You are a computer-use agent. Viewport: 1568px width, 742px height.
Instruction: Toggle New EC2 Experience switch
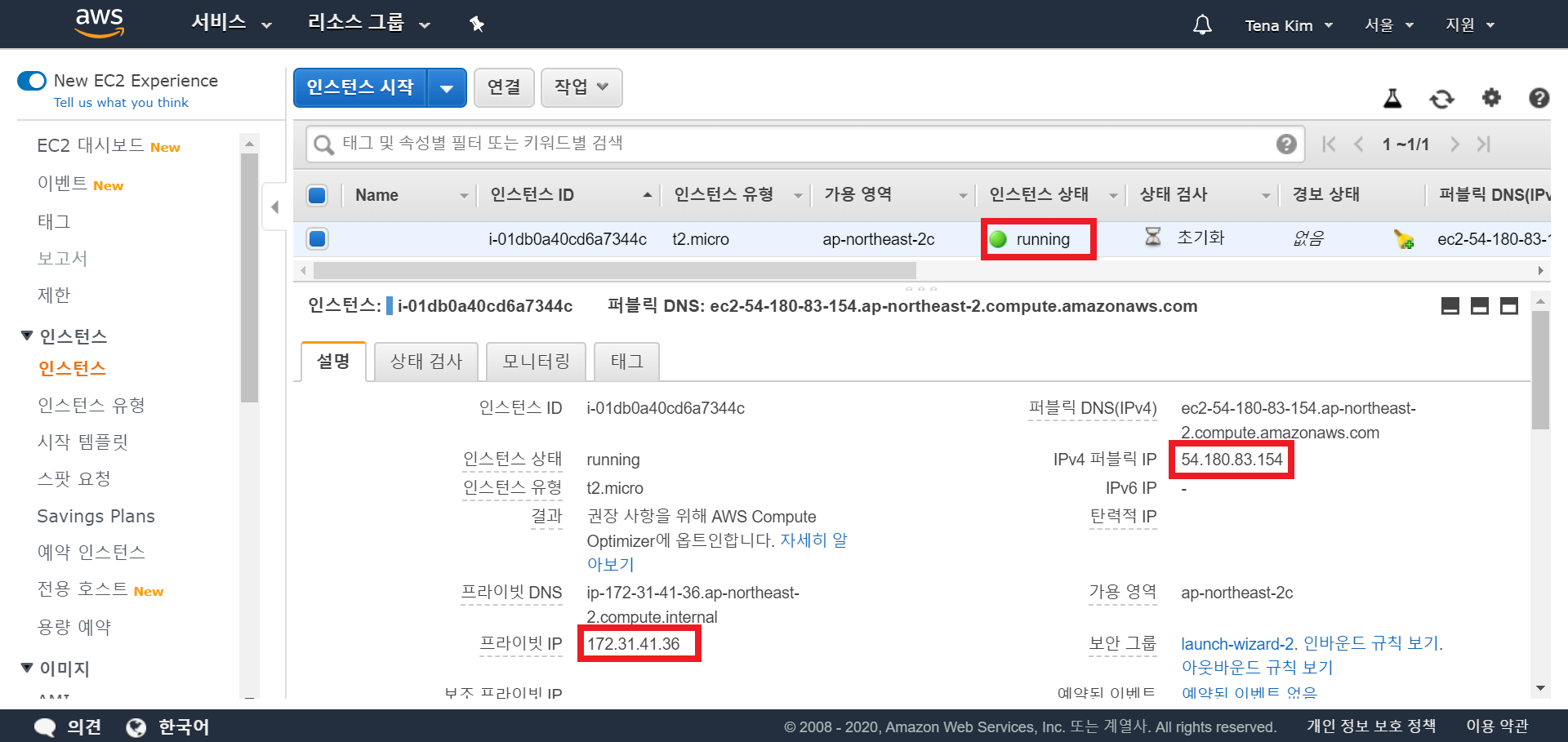[x=32, y=81]
